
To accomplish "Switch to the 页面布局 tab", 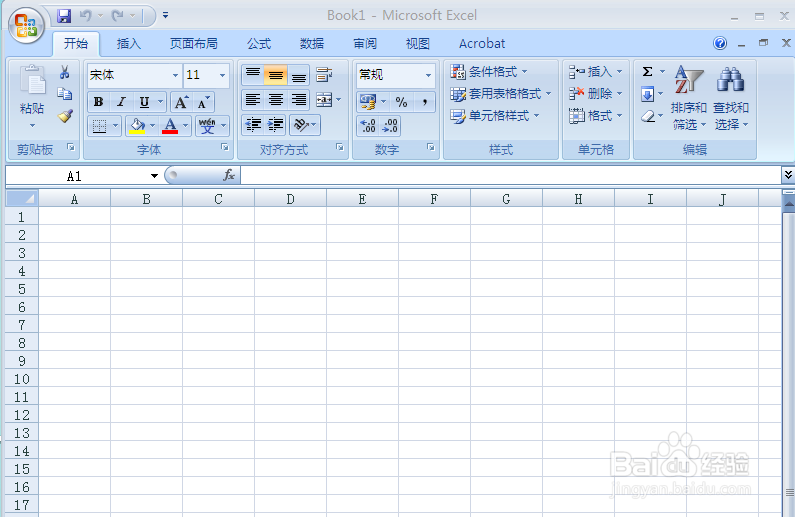I will point(194,44).
